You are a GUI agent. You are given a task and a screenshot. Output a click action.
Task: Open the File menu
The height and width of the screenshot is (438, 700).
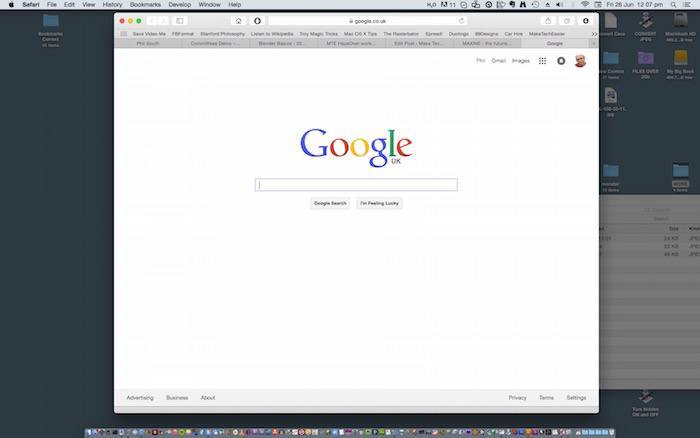[x=52, y=4]
